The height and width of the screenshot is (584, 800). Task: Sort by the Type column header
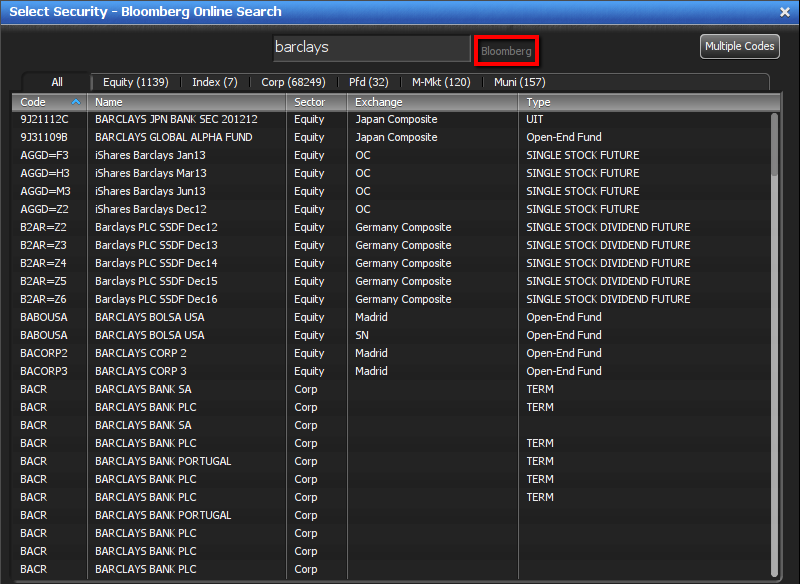[x=649, y=102]
